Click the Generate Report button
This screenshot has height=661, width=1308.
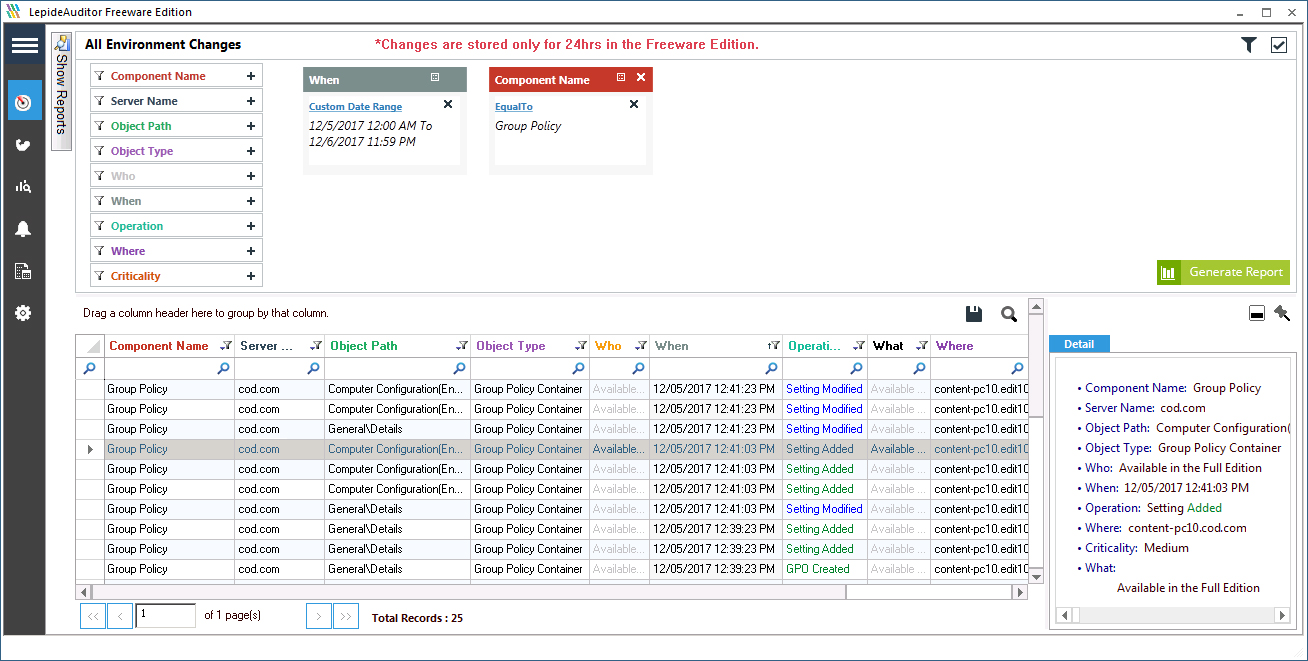[1223, 272]
